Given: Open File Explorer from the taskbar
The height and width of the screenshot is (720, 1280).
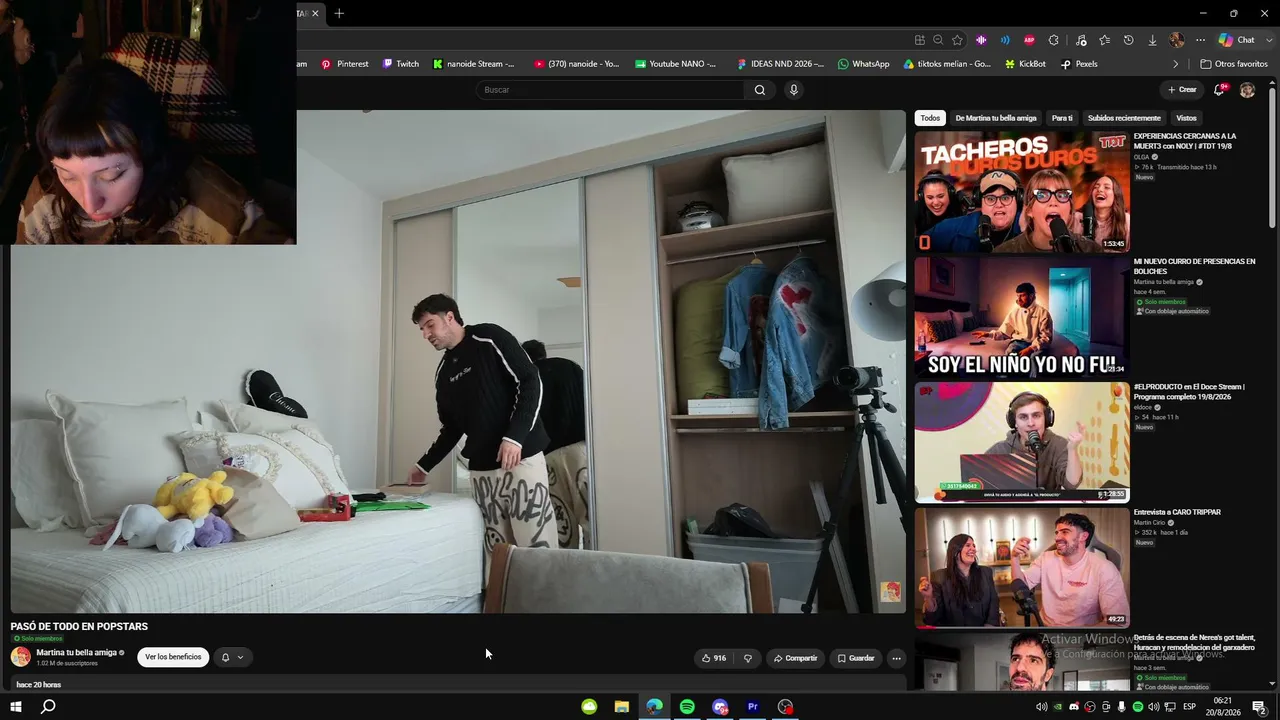Looking at the screenshot, I should pos(622,707).
